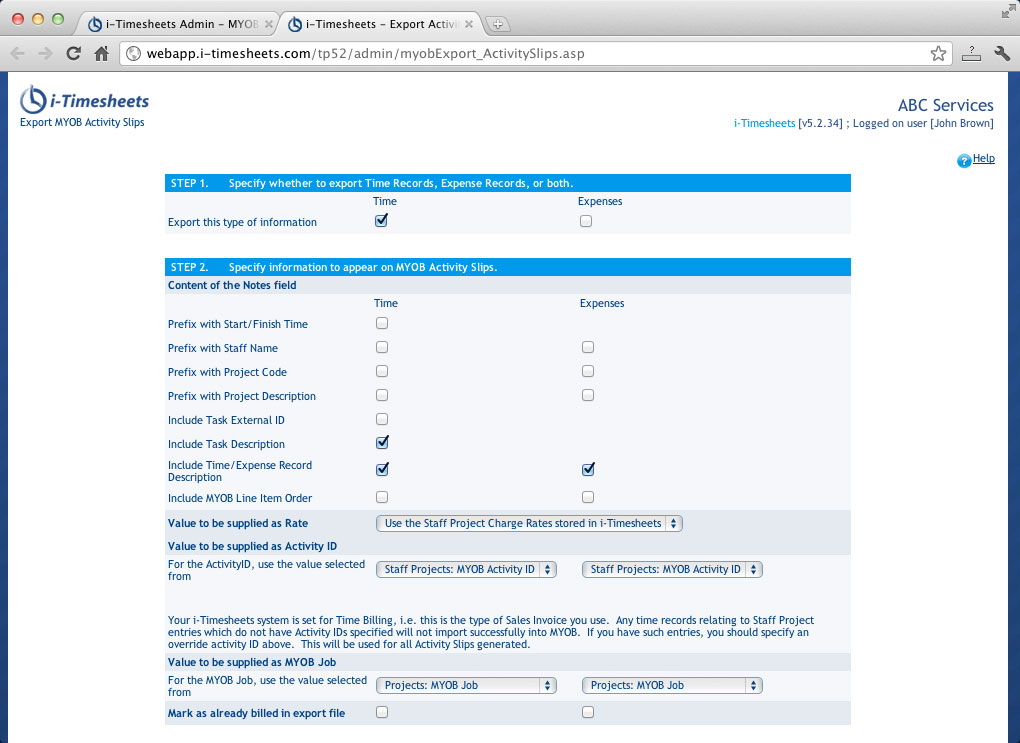Open the Help link
The image size is (1020, 743).
pyautogui.click(x=984, y=158)
